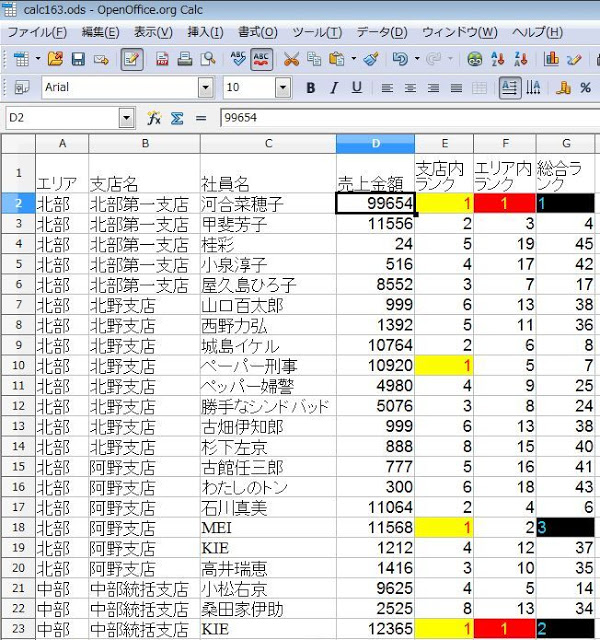Click column D header
This screenshot has height=640, width=600.
click(375, 144)
